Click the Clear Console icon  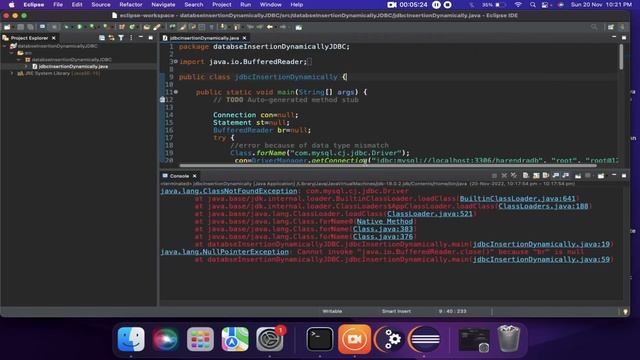(x=525, y=176)
